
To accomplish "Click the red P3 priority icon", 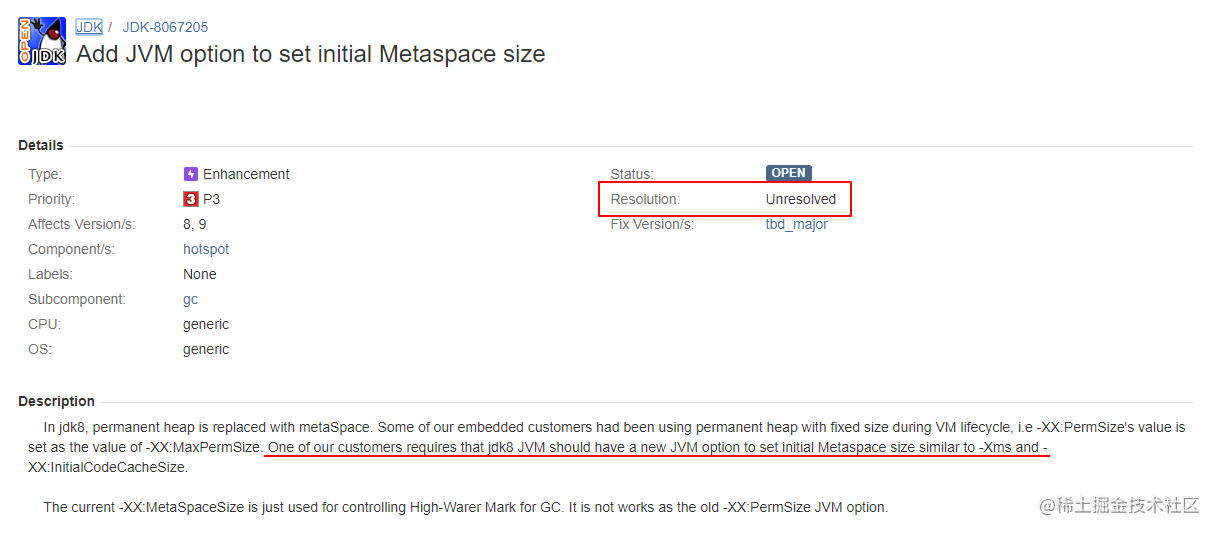I will [191, 199].
